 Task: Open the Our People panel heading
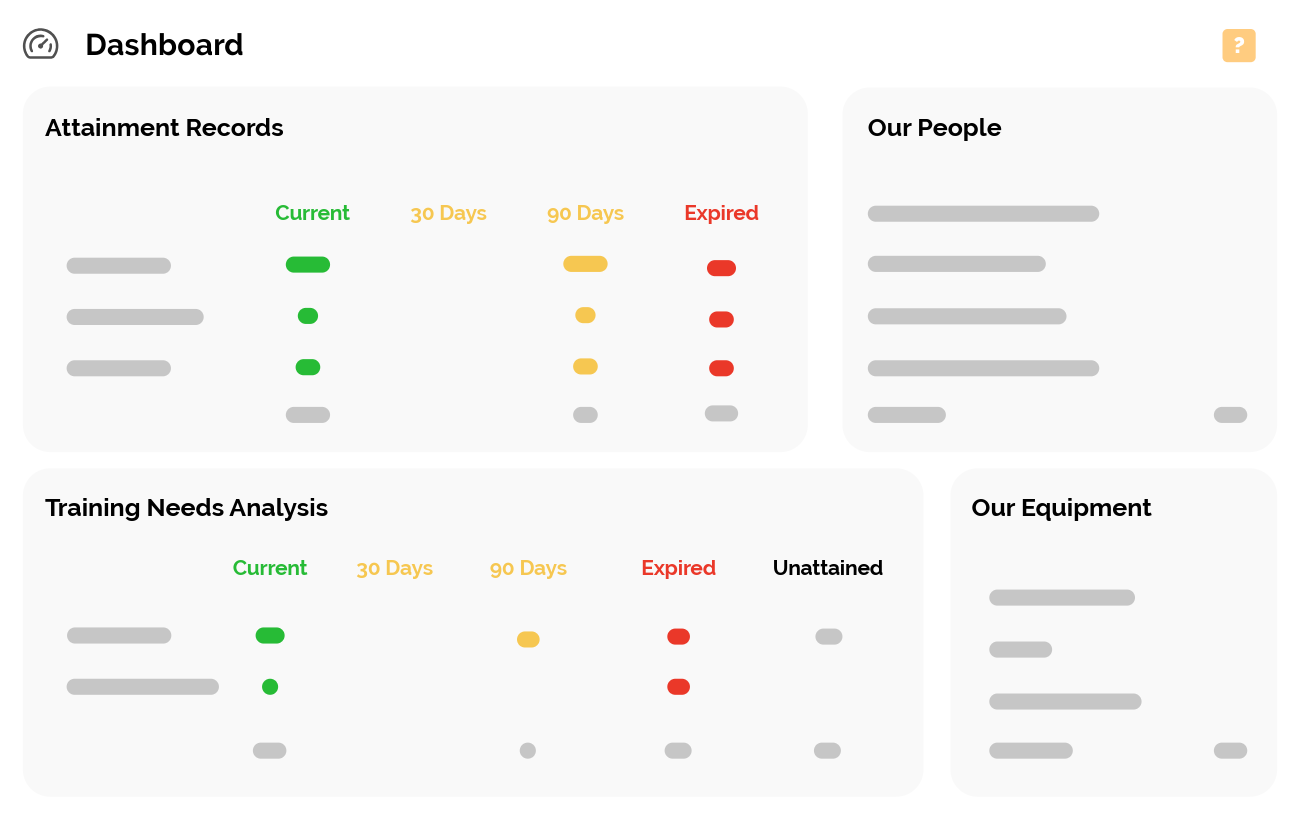(934, 128)
